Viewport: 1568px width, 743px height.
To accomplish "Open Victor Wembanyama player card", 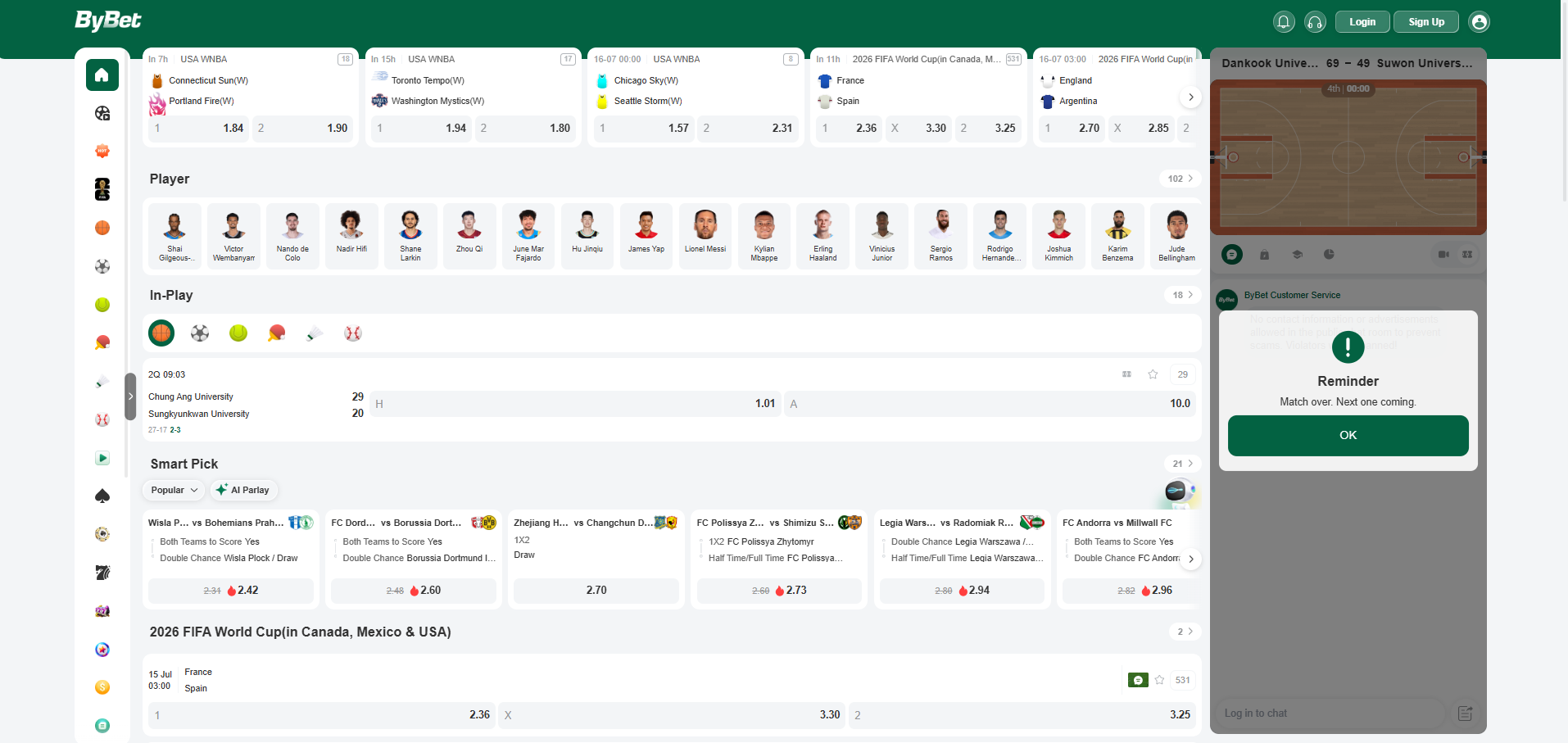I will (x=233, y=236).
